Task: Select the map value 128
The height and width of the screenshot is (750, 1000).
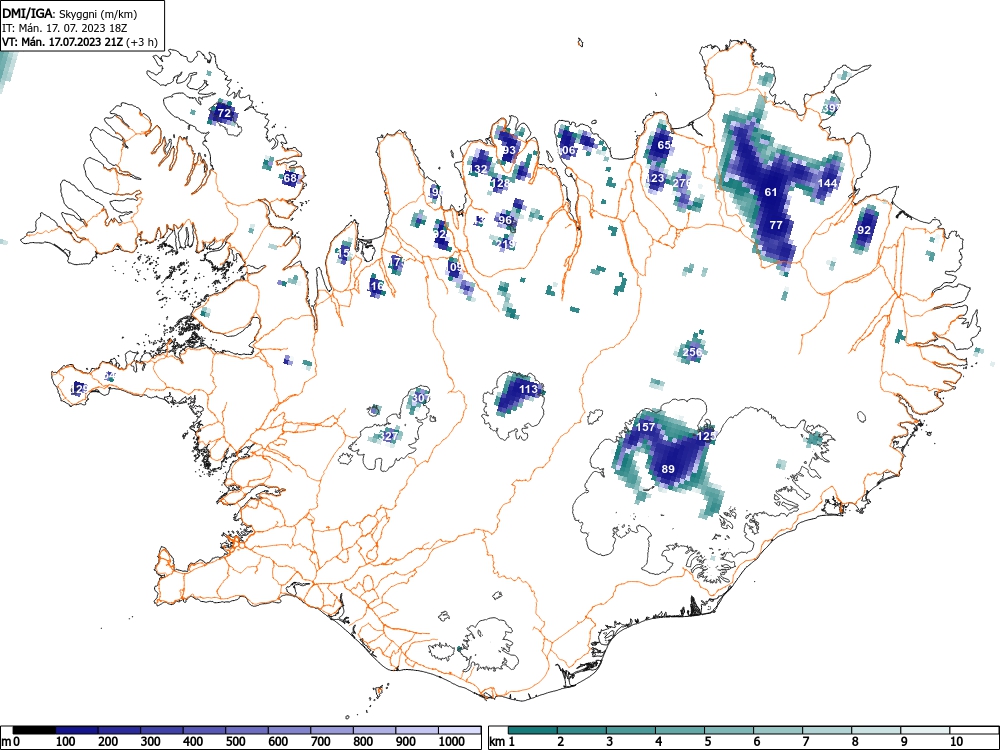Action: [x=501, y=183]
